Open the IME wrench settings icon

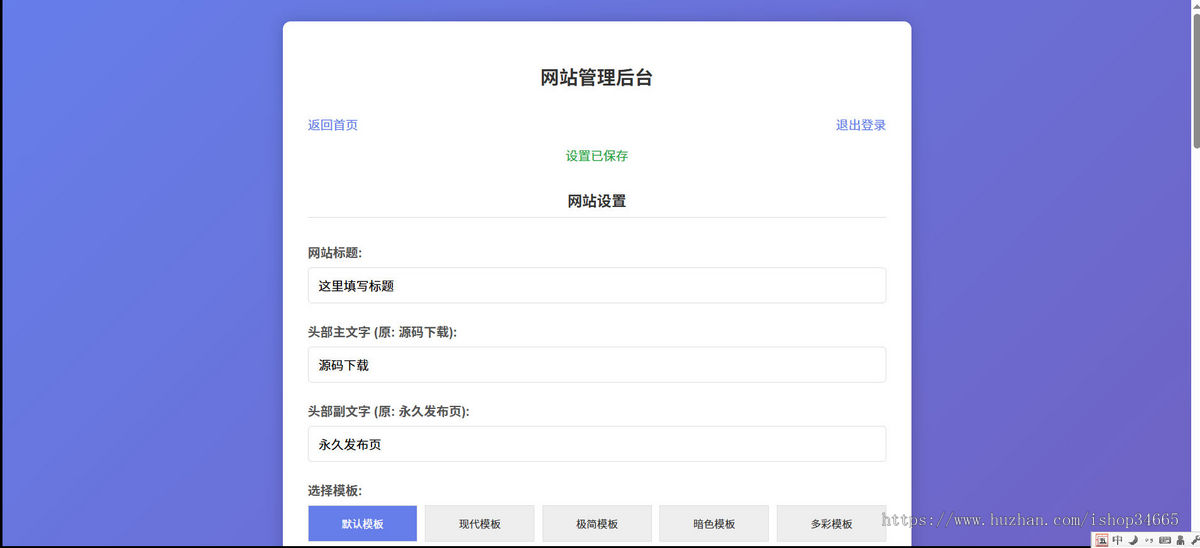click(1195, 540)
